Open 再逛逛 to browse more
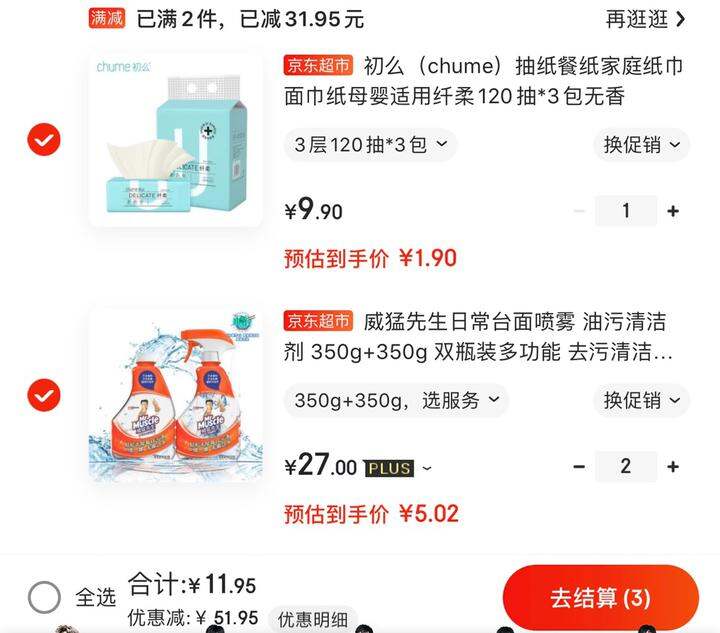The height and width of the screenshot is (633, 720). tap(645, 19)
